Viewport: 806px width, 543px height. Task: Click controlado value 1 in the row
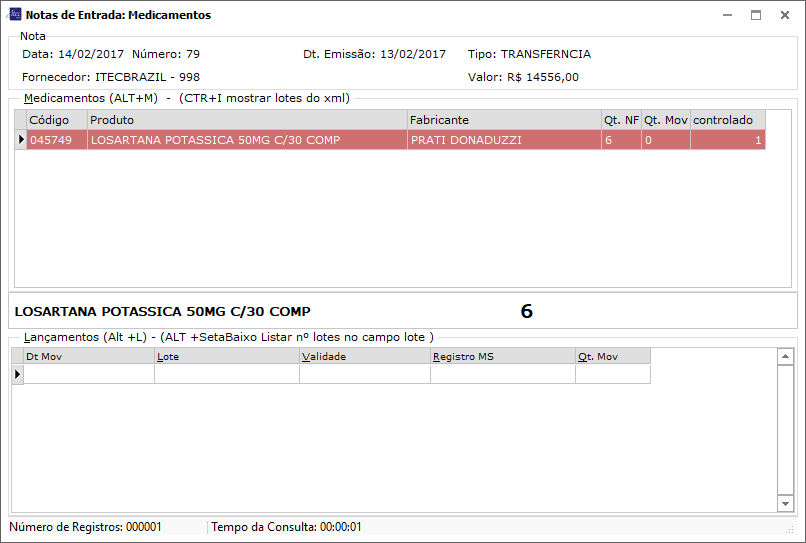tap(728, 140)
